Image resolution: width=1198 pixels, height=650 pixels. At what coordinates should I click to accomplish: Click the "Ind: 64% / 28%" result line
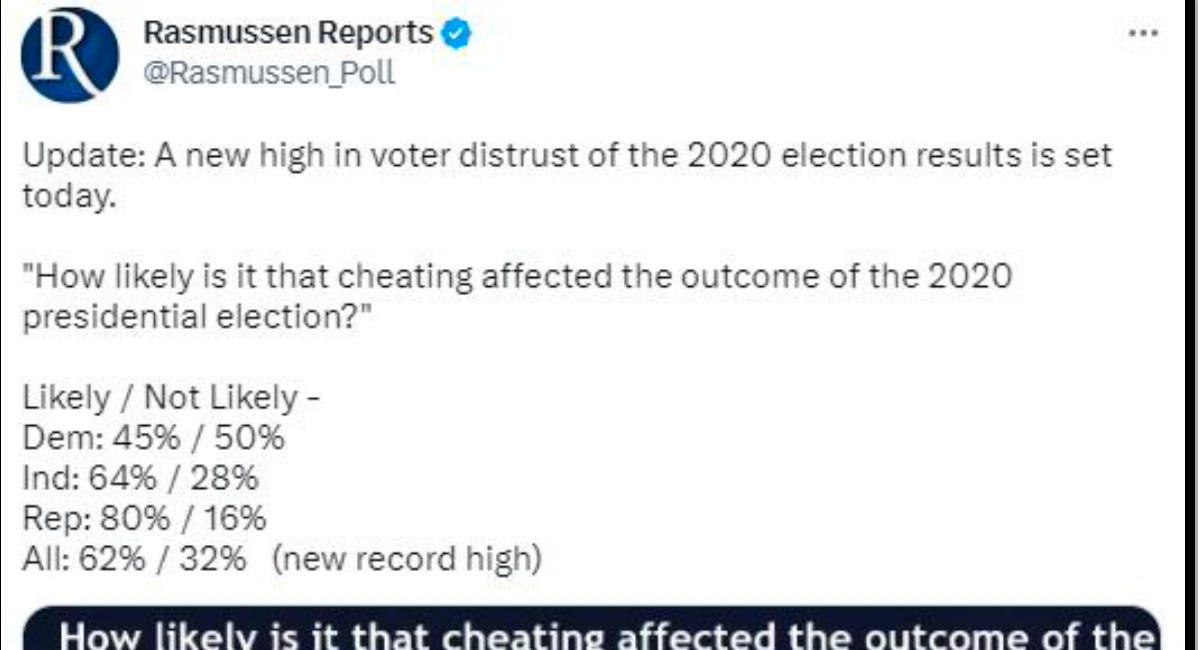click(140, 478)
